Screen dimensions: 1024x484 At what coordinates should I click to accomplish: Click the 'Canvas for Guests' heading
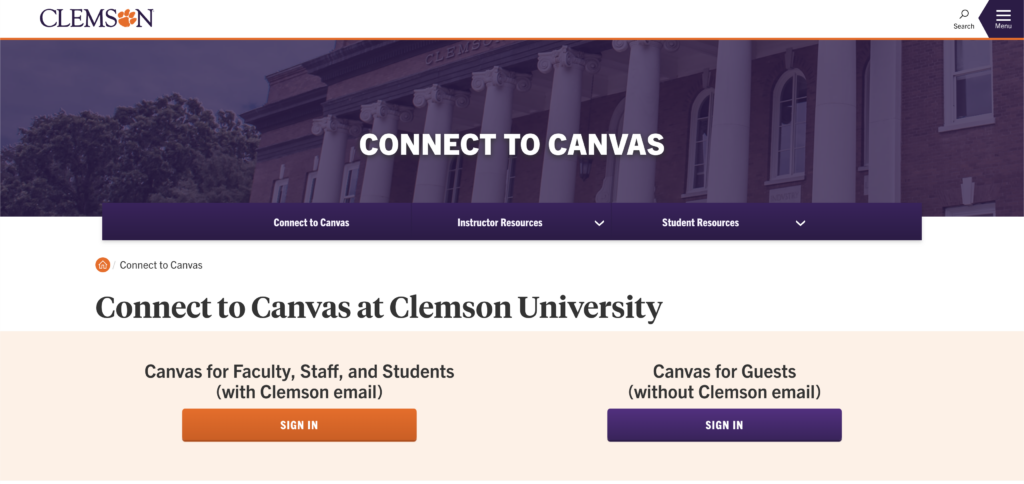[724, 372]
